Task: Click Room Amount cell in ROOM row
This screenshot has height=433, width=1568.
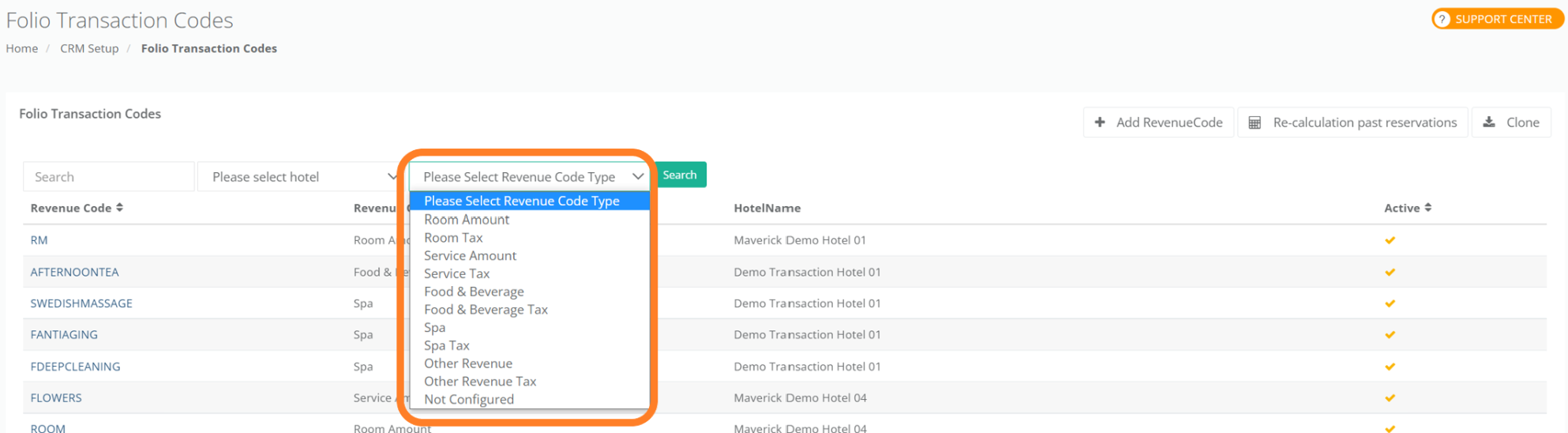Action: (392, 428)
